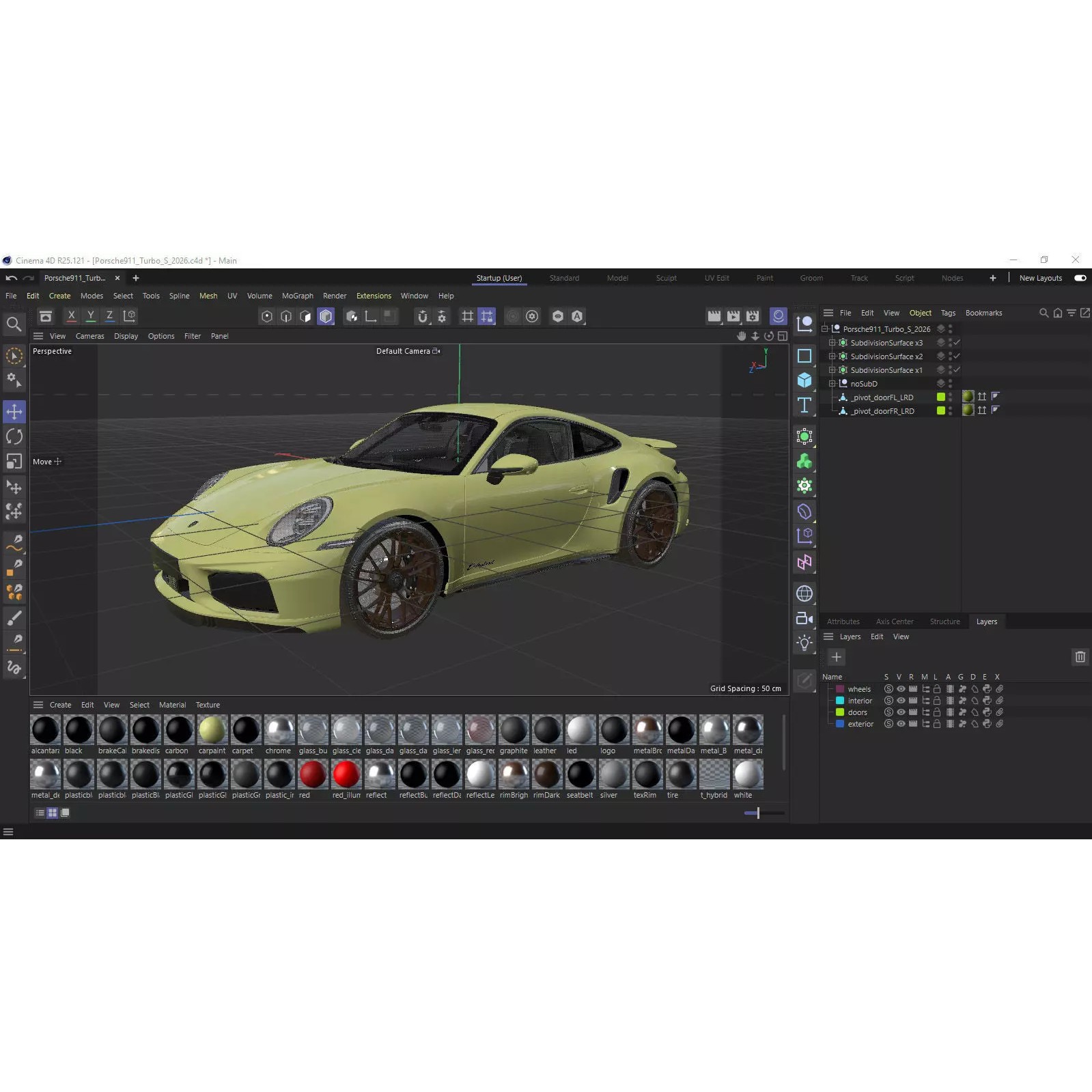Click Render View clapperboard icon
Screen dimensions: 1092x1092
point(714,316)
